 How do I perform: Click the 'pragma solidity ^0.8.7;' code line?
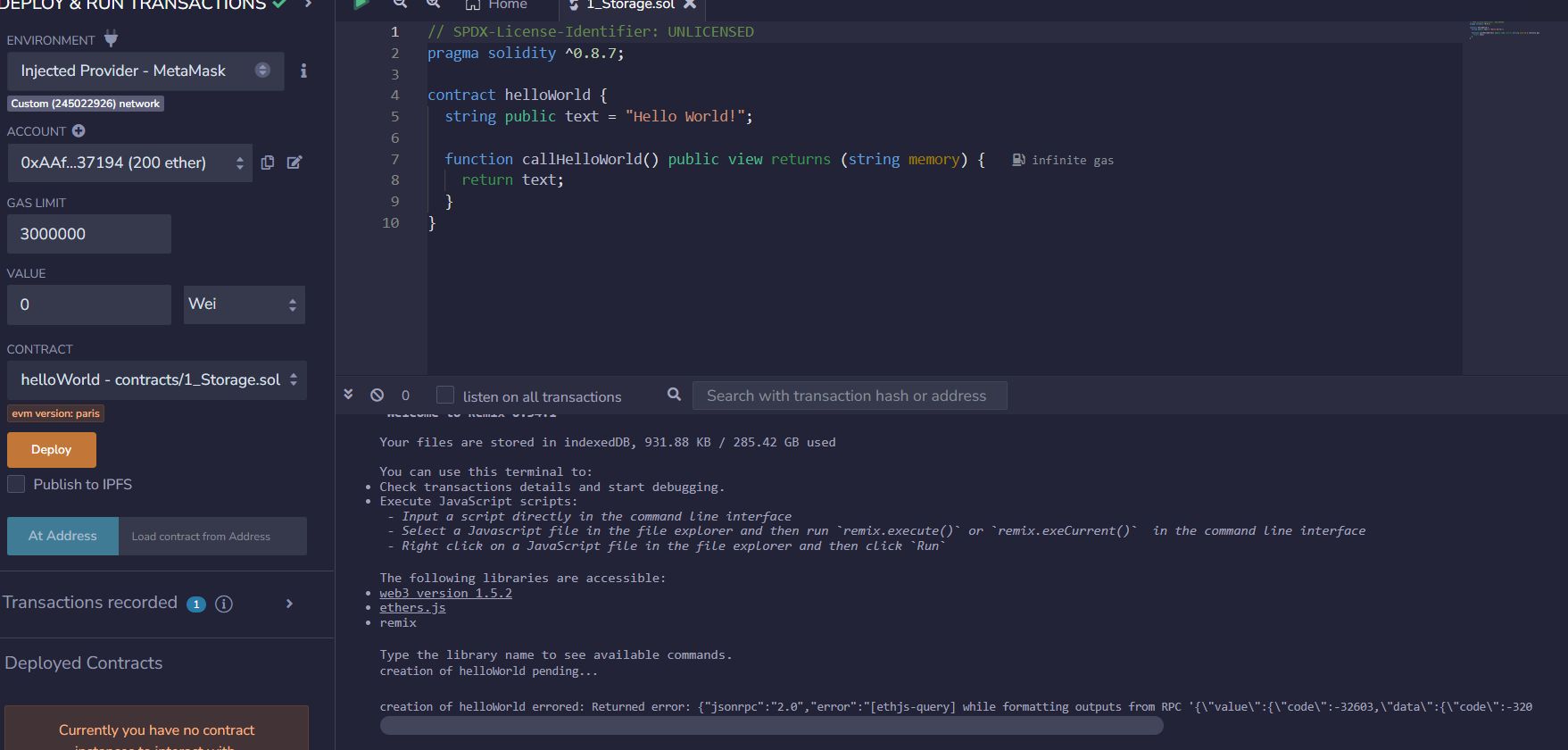tap(526, 53)
